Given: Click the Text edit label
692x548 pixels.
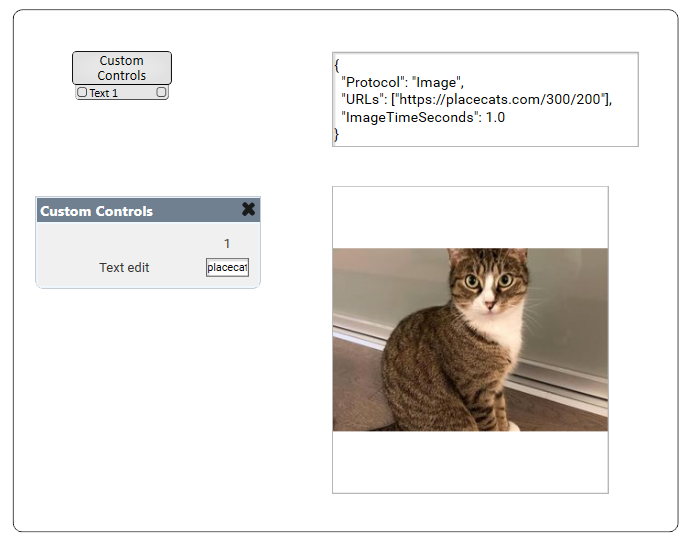Looking at the screenshot, I should [x=124, y=268].
